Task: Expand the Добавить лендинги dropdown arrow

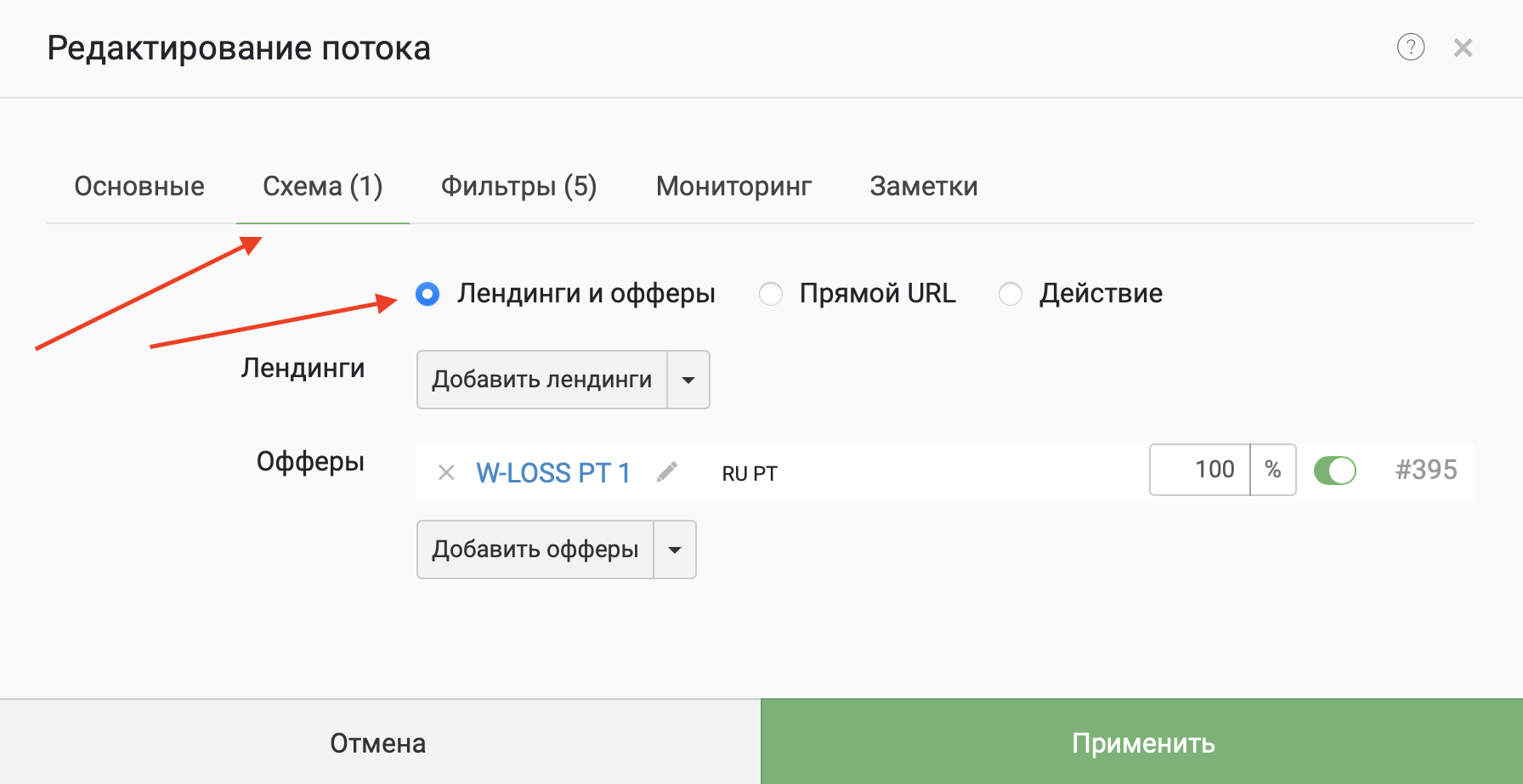Action: click(688, 380)
